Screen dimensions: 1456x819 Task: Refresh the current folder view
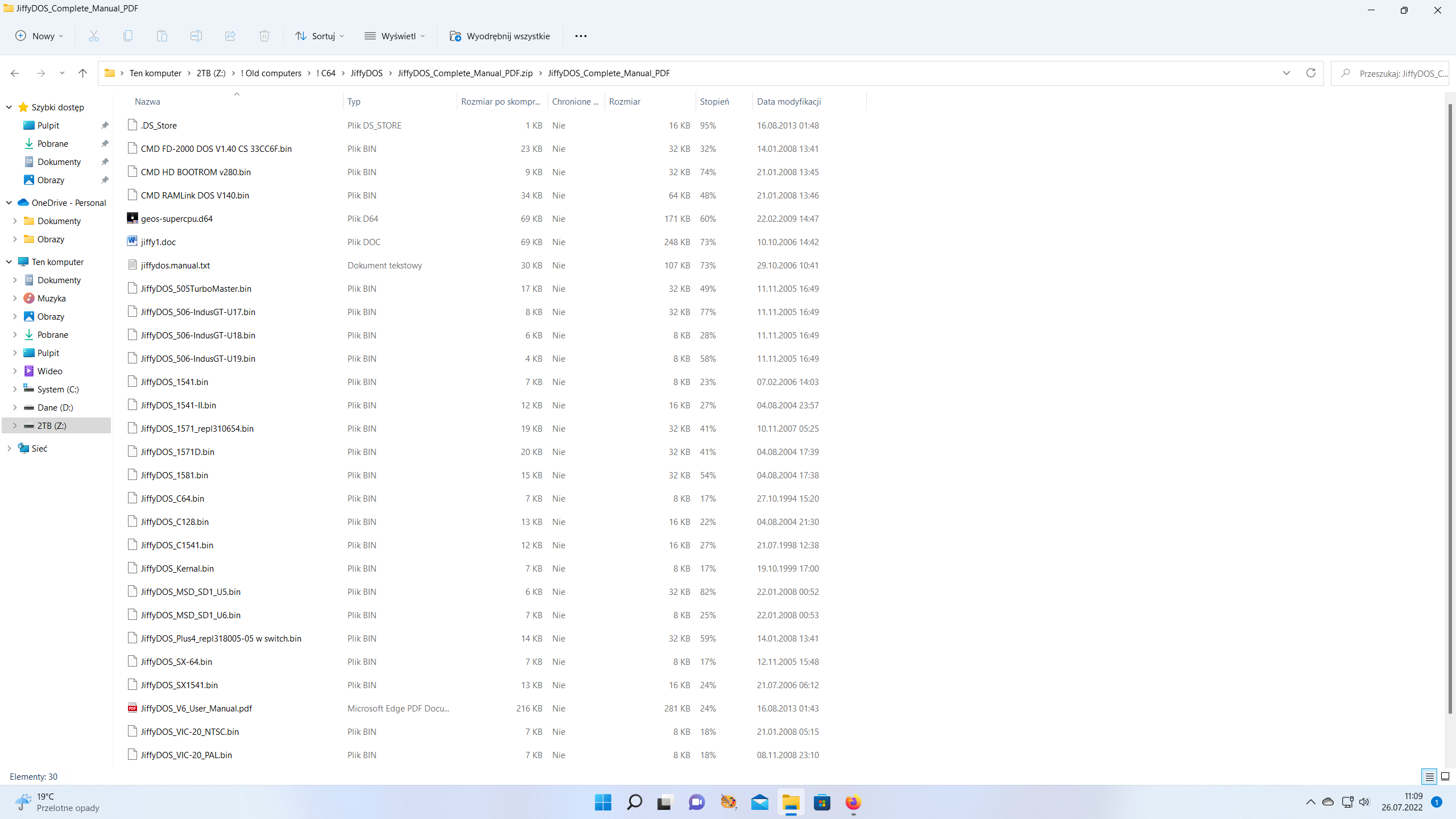1311,73
